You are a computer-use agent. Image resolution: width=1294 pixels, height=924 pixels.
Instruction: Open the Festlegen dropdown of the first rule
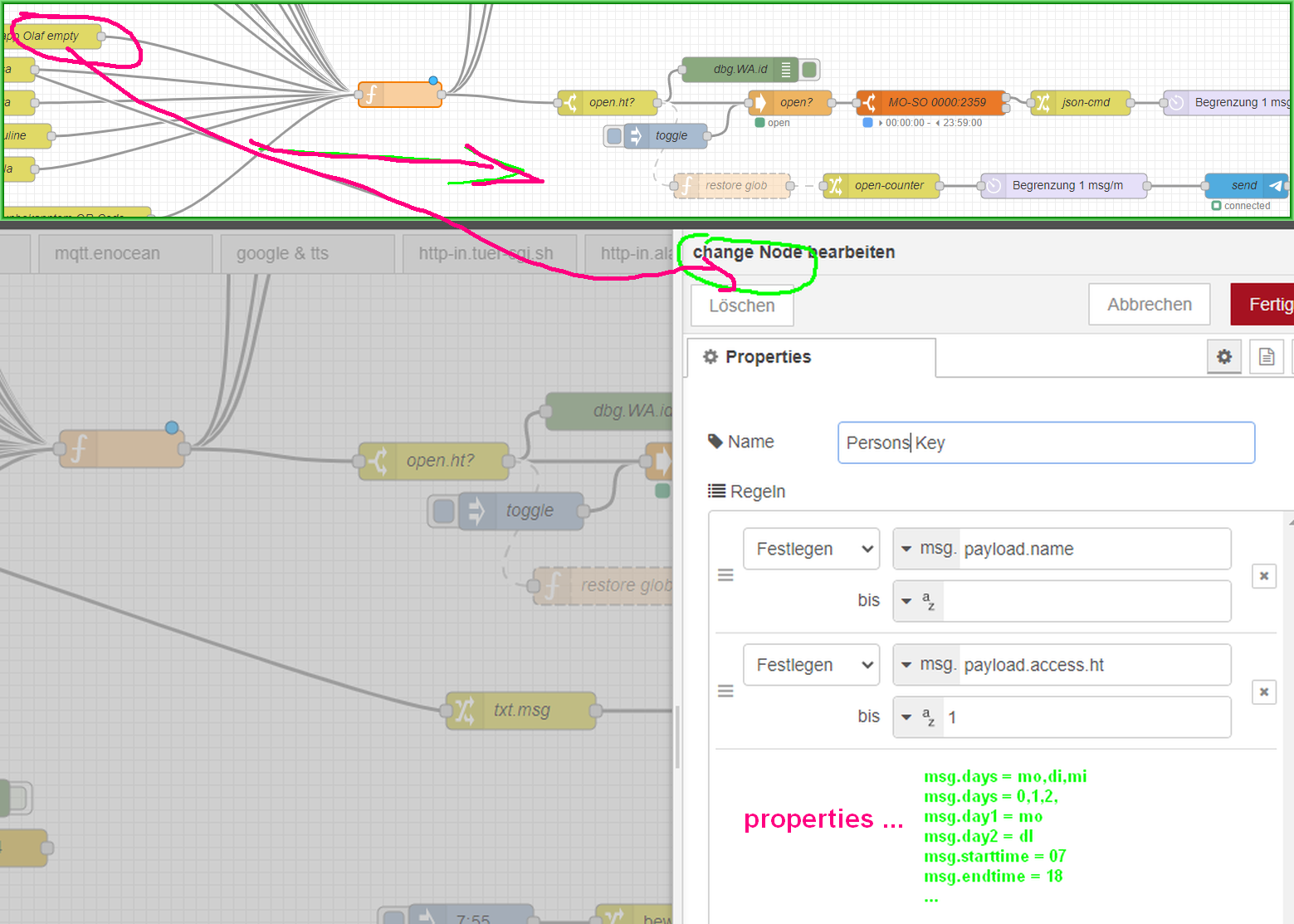(810, 549)
